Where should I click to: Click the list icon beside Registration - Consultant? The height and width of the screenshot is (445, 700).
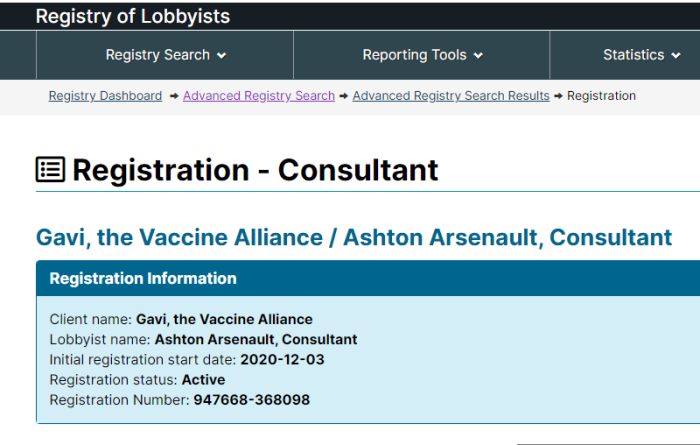(50, 170)
